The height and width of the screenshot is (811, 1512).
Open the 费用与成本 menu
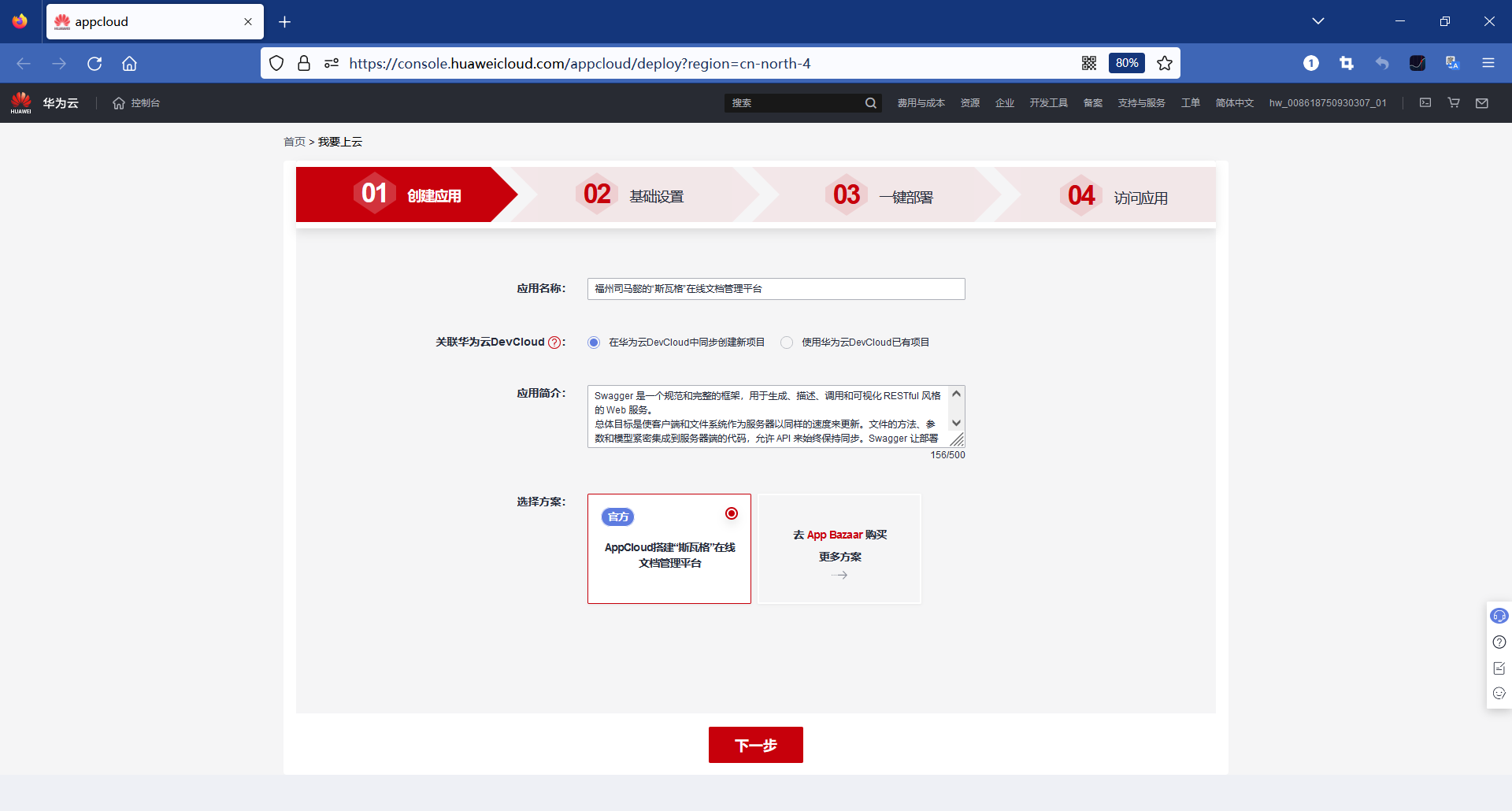(921, 103)
